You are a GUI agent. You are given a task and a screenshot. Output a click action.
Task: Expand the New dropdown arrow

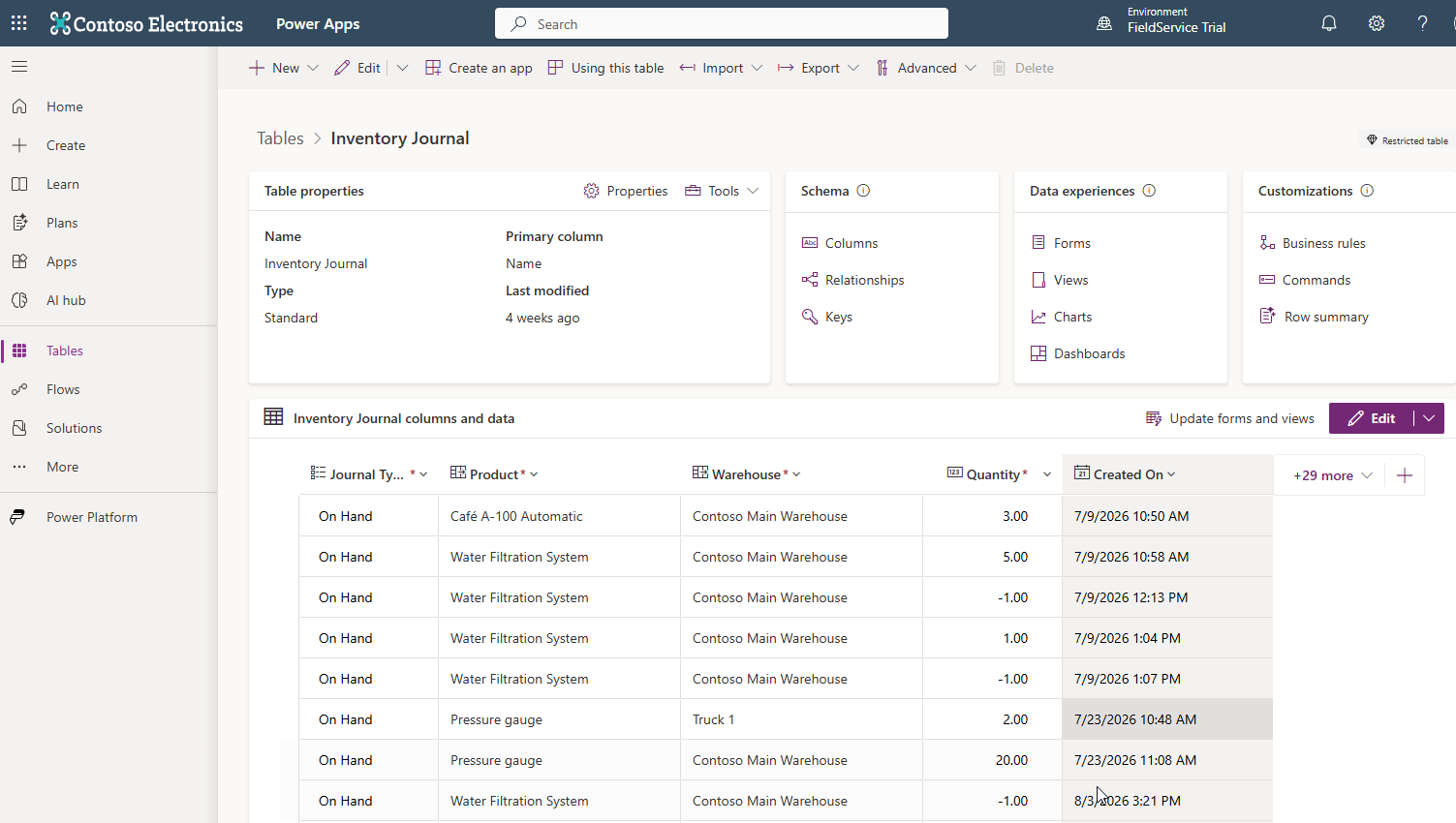click(x=313, y=68)
